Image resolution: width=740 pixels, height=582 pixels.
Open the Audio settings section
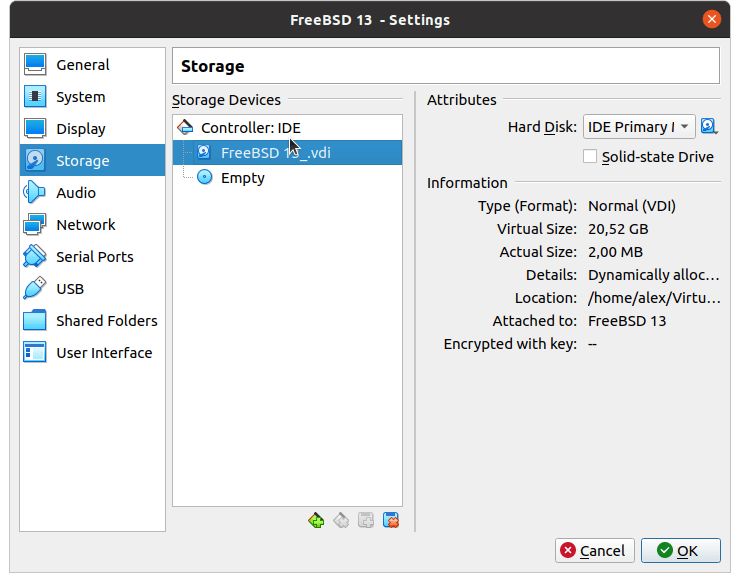[92, 193]
